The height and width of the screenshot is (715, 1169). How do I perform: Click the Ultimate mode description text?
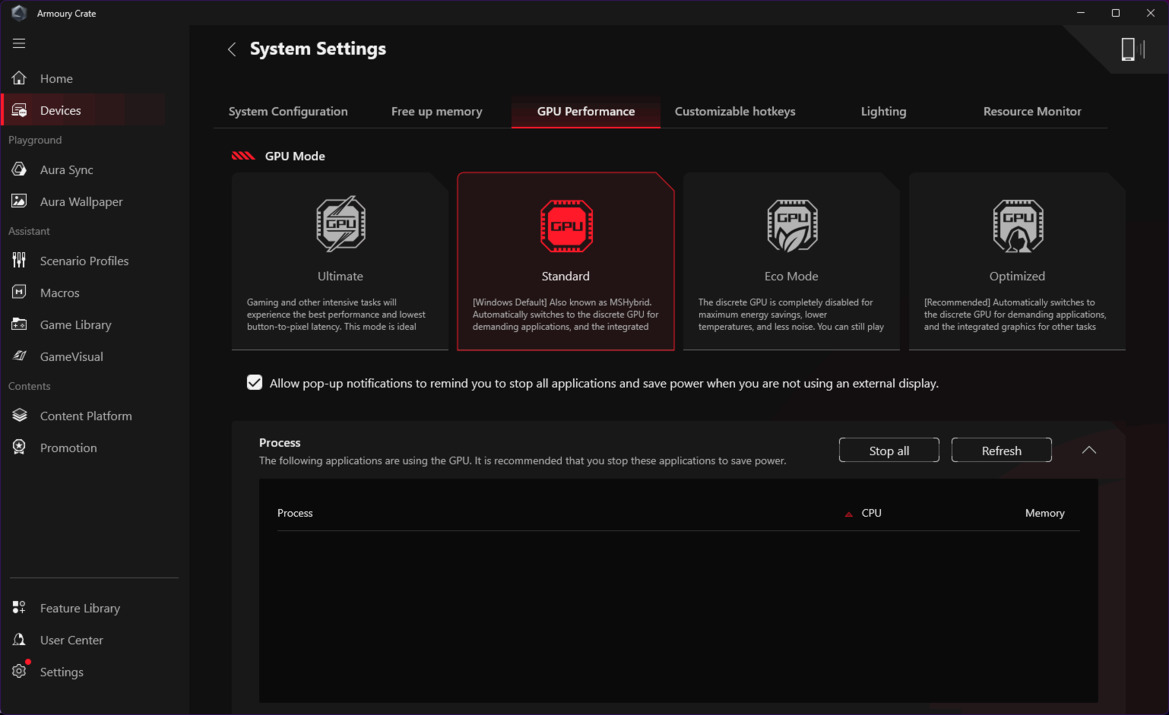coord(336,315)
